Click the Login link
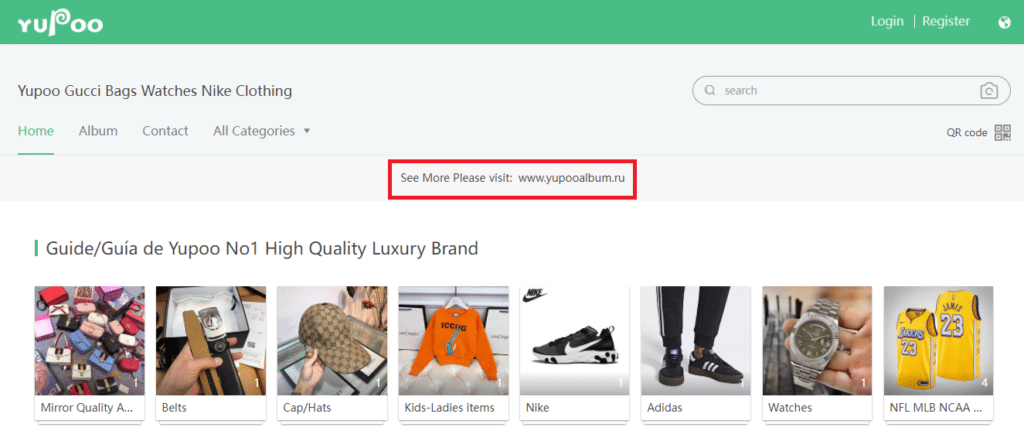This screenshot has height=441, width=1024. pyautogui.click(x=887, y=22)
